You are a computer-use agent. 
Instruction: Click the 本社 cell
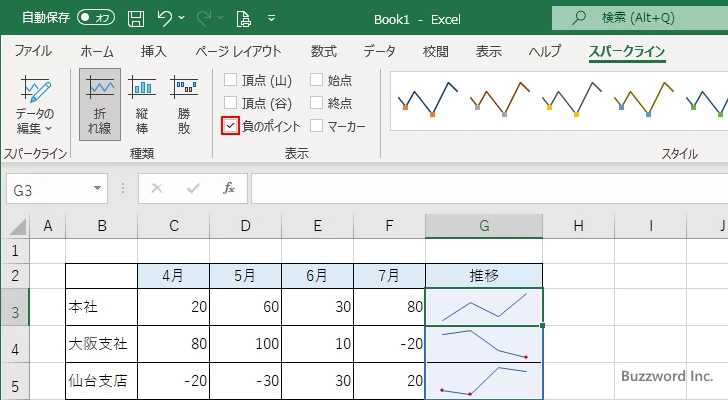101,307
